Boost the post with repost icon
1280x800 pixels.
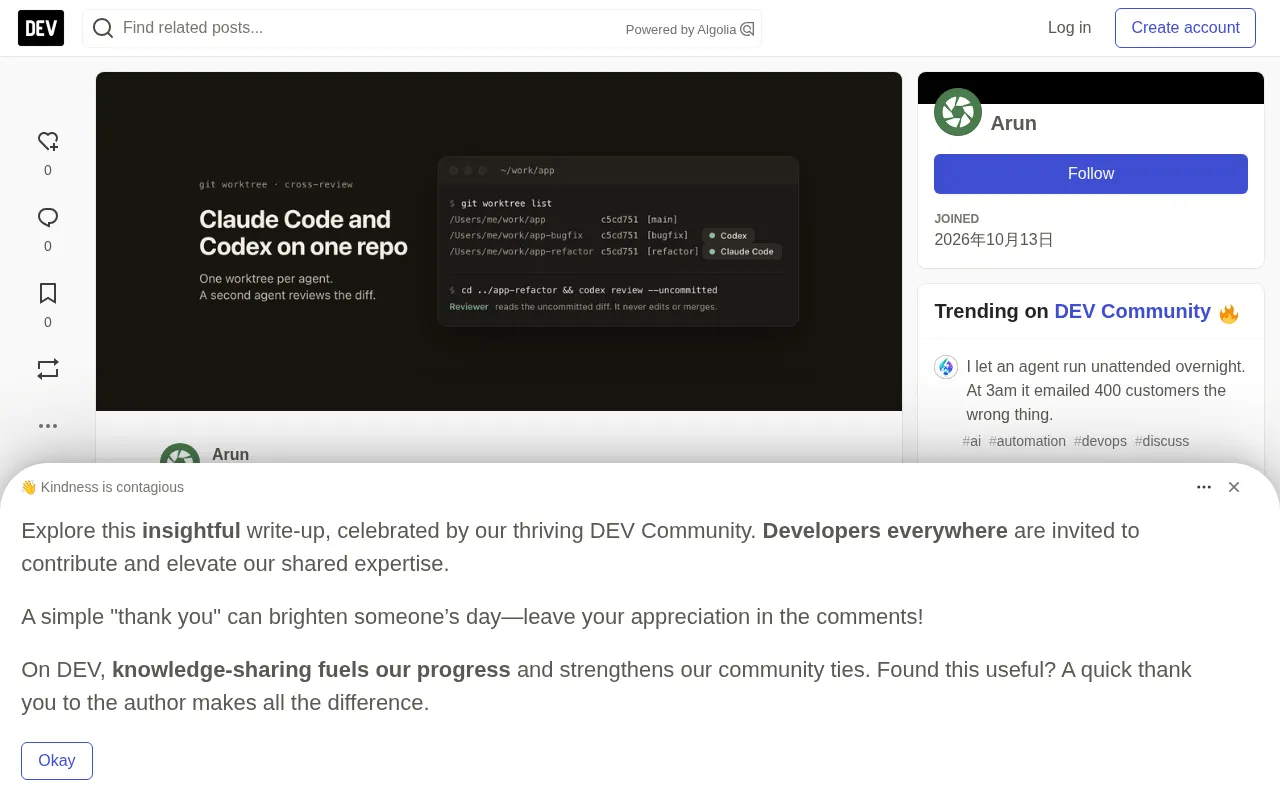(48, 369)
